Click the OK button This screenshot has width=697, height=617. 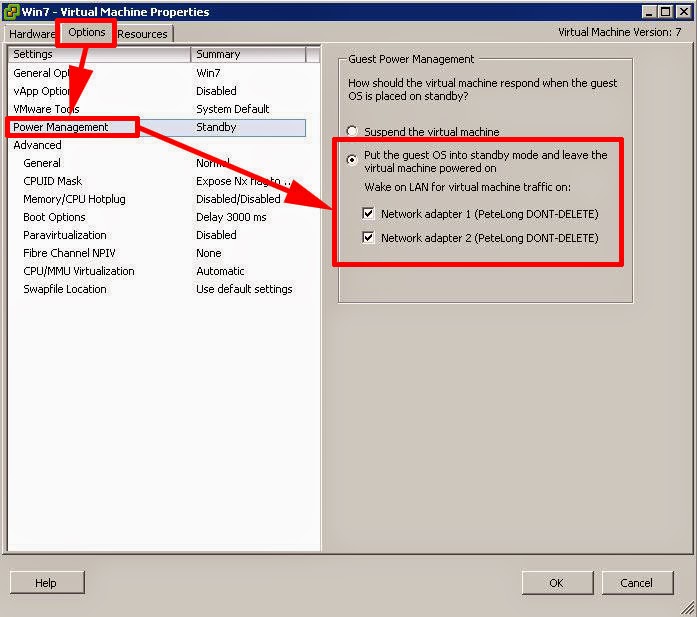point(557,582)
